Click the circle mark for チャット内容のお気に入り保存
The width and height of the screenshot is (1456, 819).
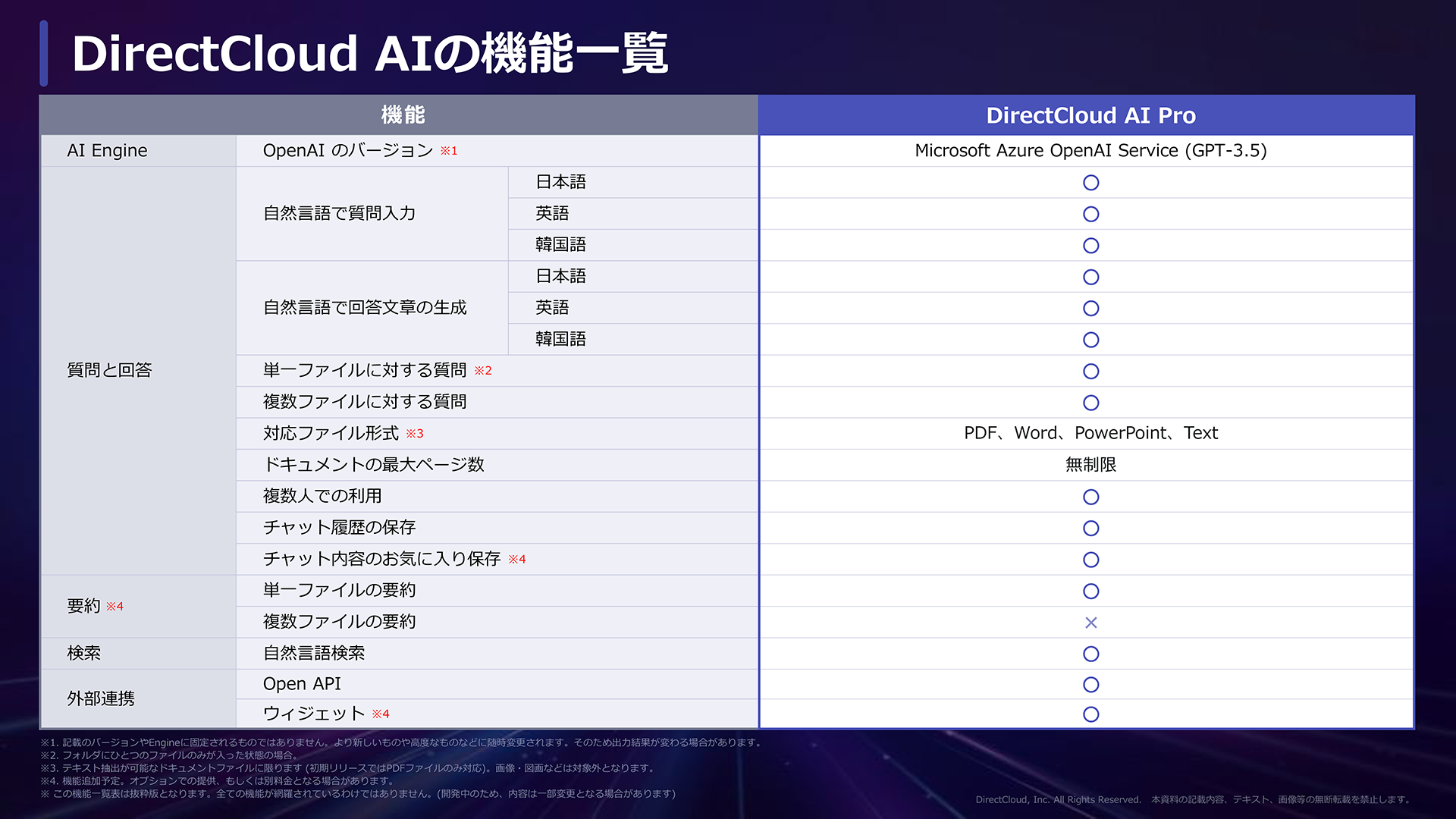click(1090, 560)
